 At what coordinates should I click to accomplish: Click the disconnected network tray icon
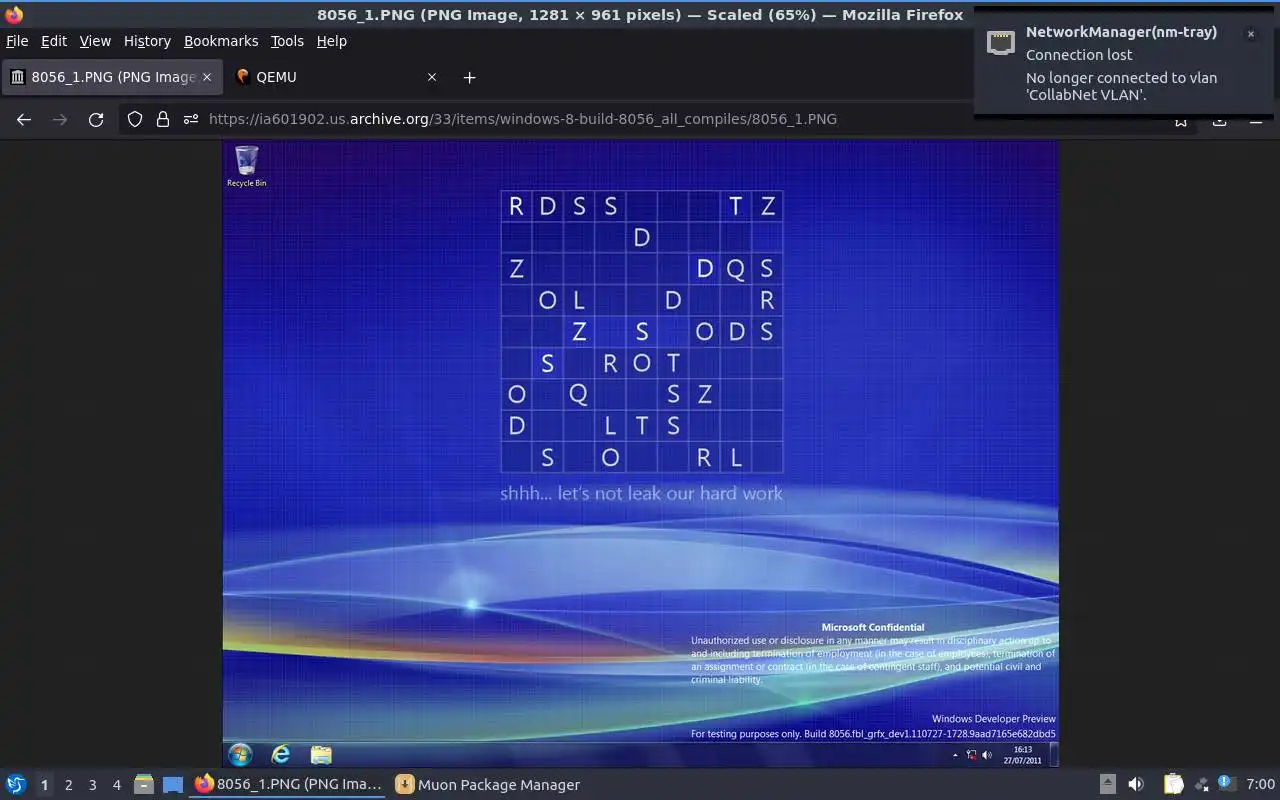point(1201,785)
